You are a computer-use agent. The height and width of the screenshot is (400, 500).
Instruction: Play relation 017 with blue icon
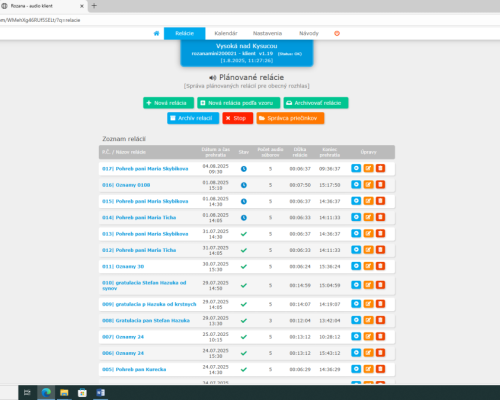point(356,168)
